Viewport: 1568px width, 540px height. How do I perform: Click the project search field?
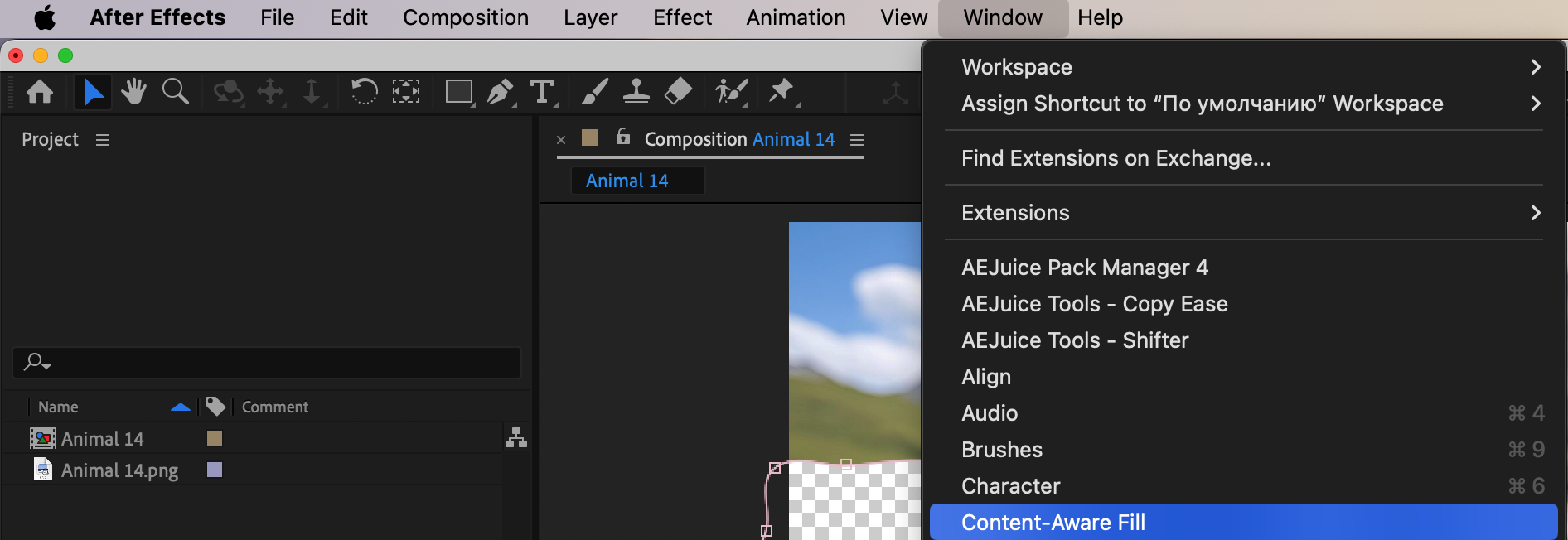[x=267, y=363]
